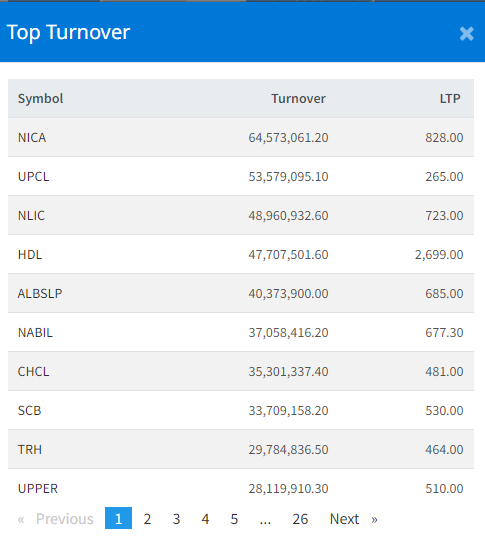This screenshot has width=485, height=557.
Task: Click turnover value 28,119,910.30
Action: pos(288,490)
